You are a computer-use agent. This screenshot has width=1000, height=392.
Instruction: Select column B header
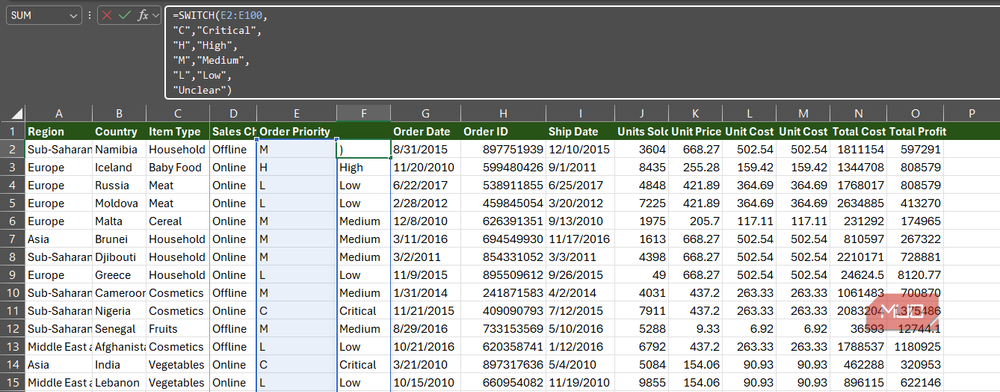[119, 113]
